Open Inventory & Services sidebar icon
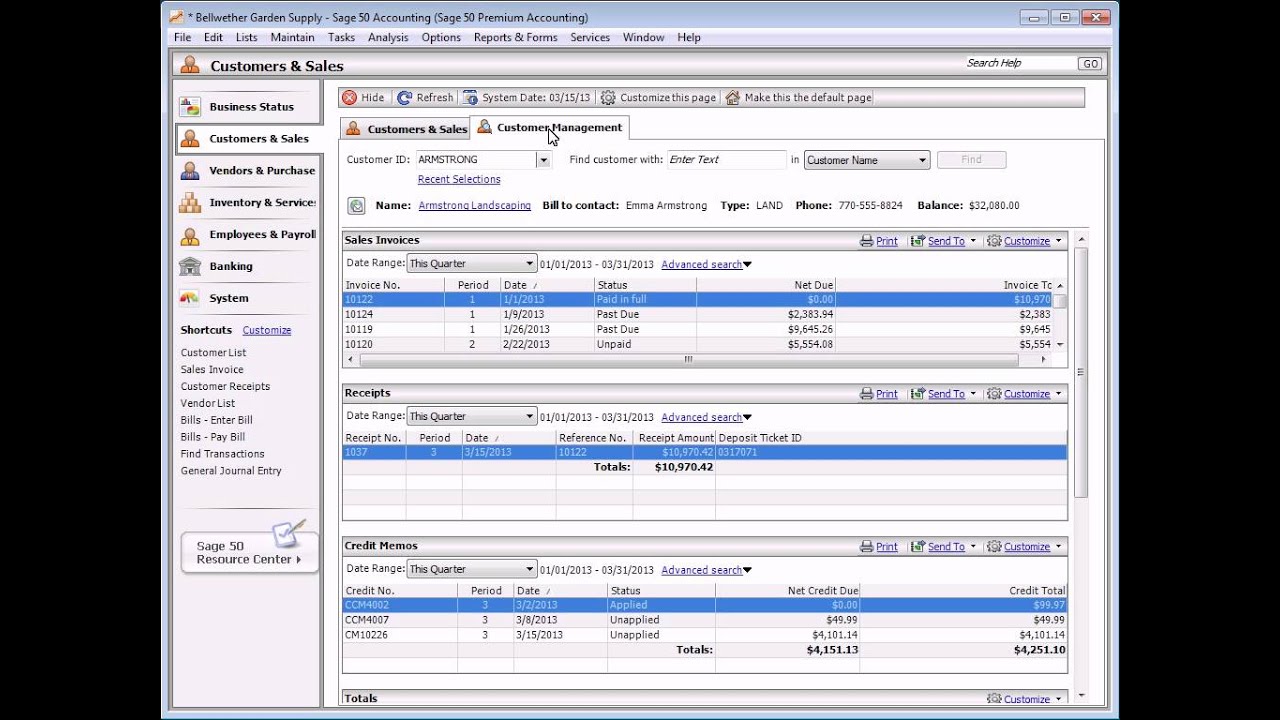 point(190,203)
